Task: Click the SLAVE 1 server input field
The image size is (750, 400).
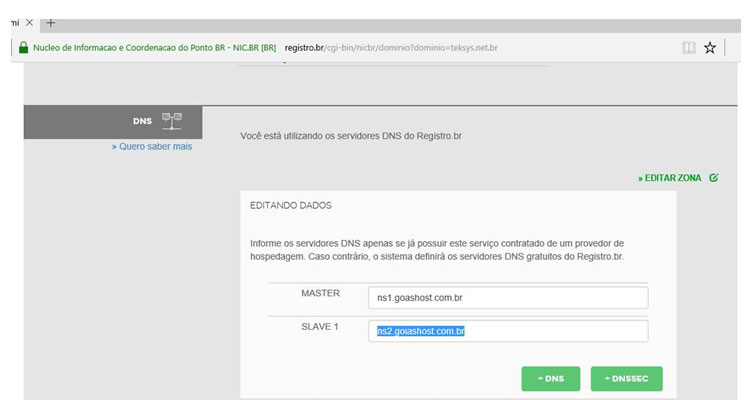Action: pyautogui.click(x=507, y=331)
